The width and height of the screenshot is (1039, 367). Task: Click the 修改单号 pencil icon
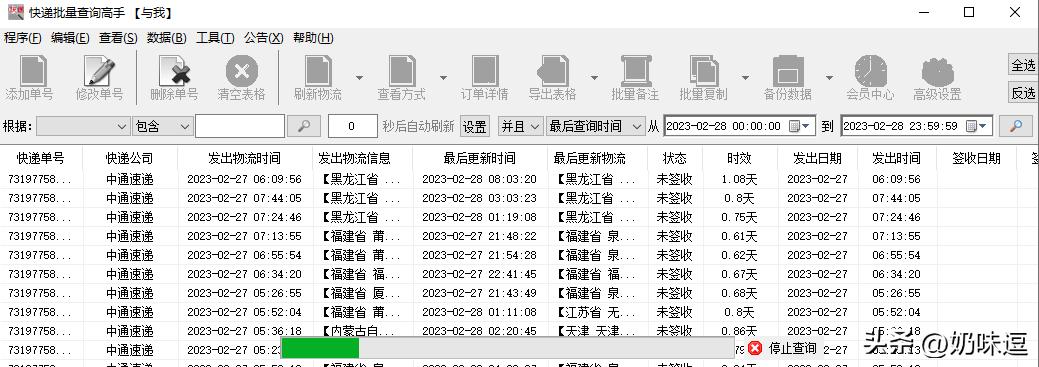99,71
